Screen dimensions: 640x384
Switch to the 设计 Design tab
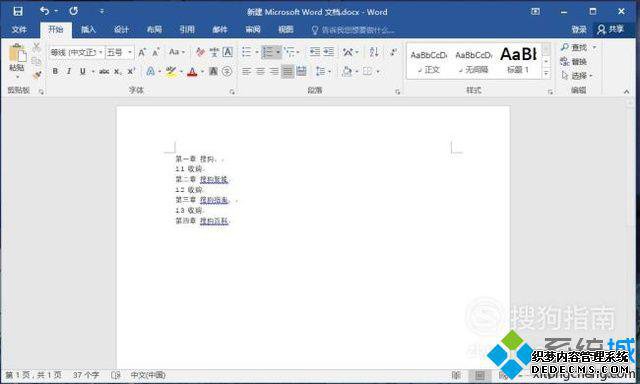pyautogui.click(x=121, y=29)
